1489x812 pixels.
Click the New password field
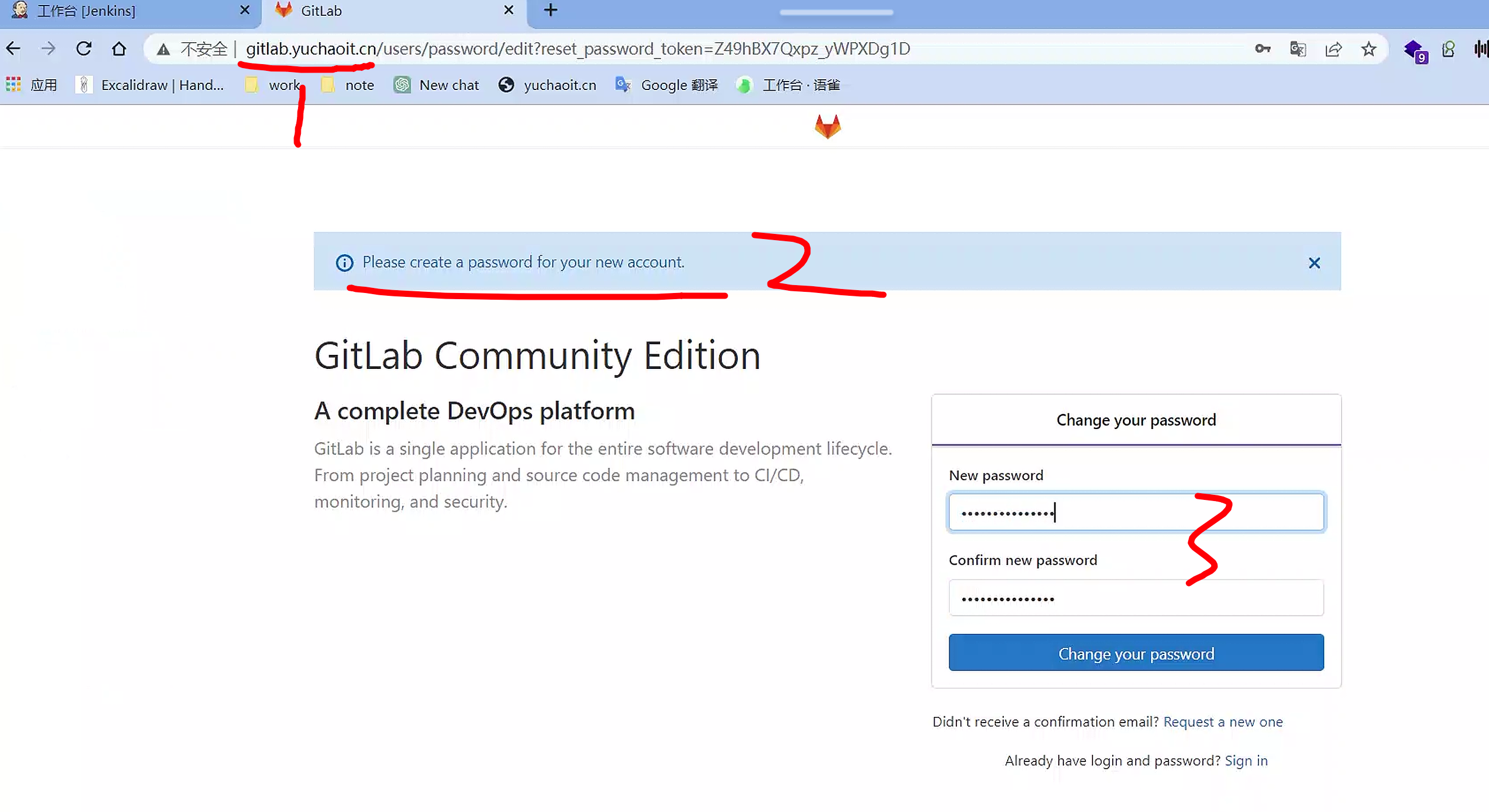tap(1135, 512)
